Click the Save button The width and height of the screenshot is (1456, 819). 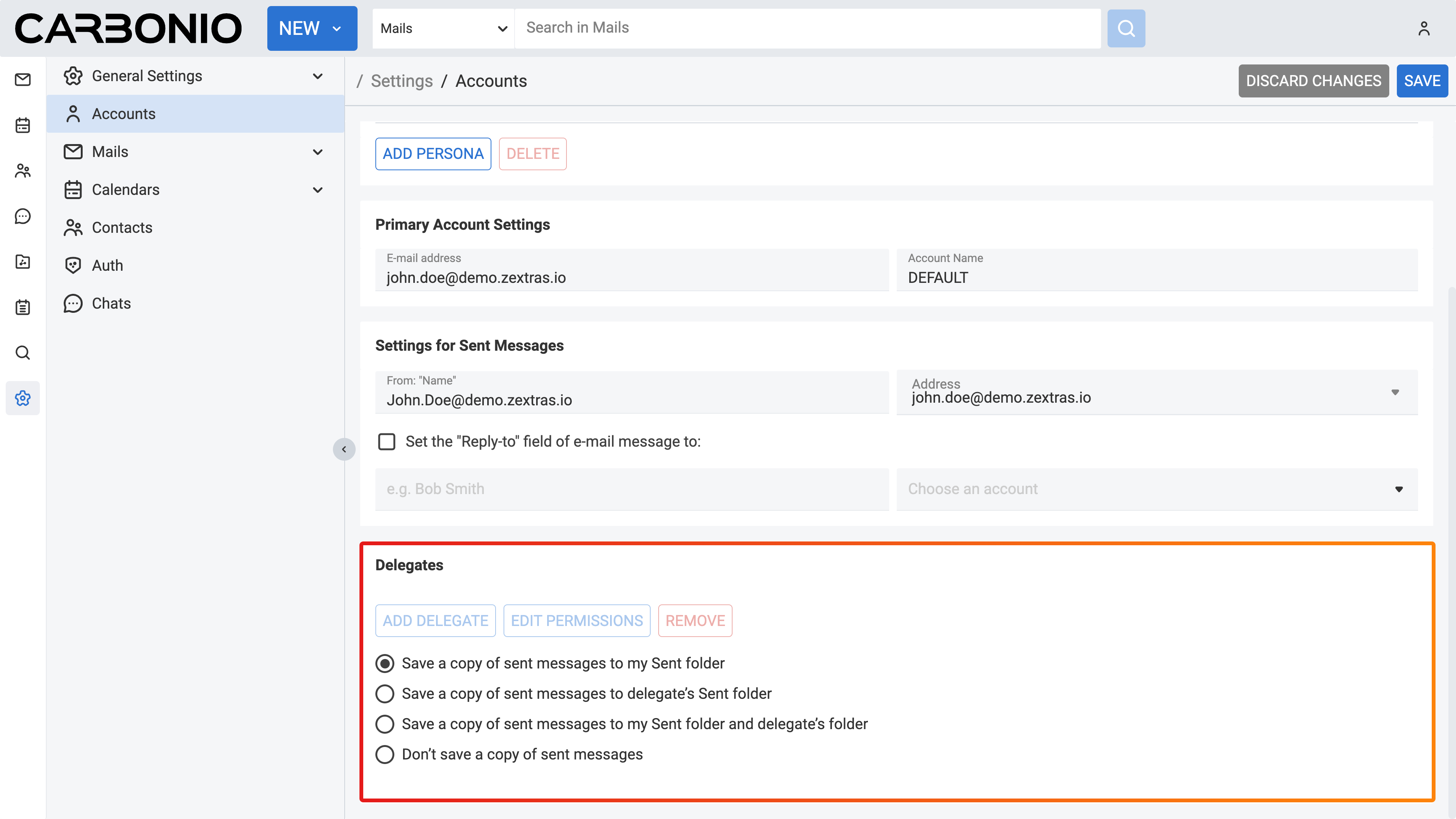coord(1421,81)
